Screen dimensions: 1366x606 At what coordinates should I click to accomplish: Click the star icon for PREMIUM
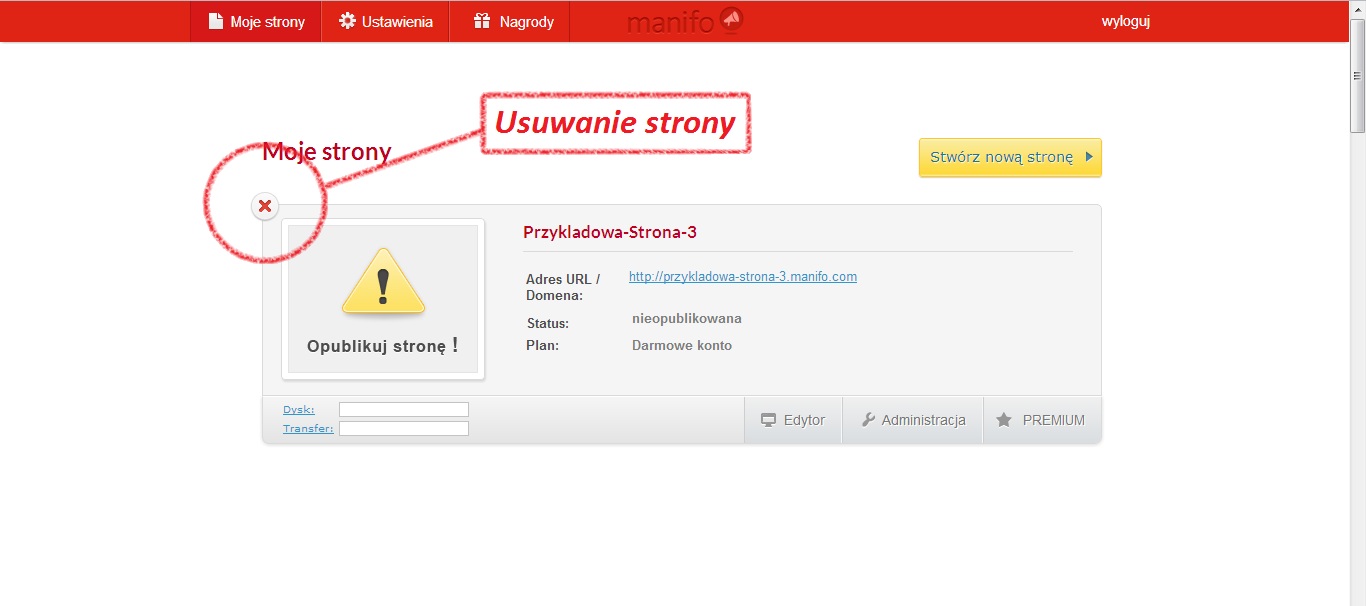click(x=1004, y=420)
